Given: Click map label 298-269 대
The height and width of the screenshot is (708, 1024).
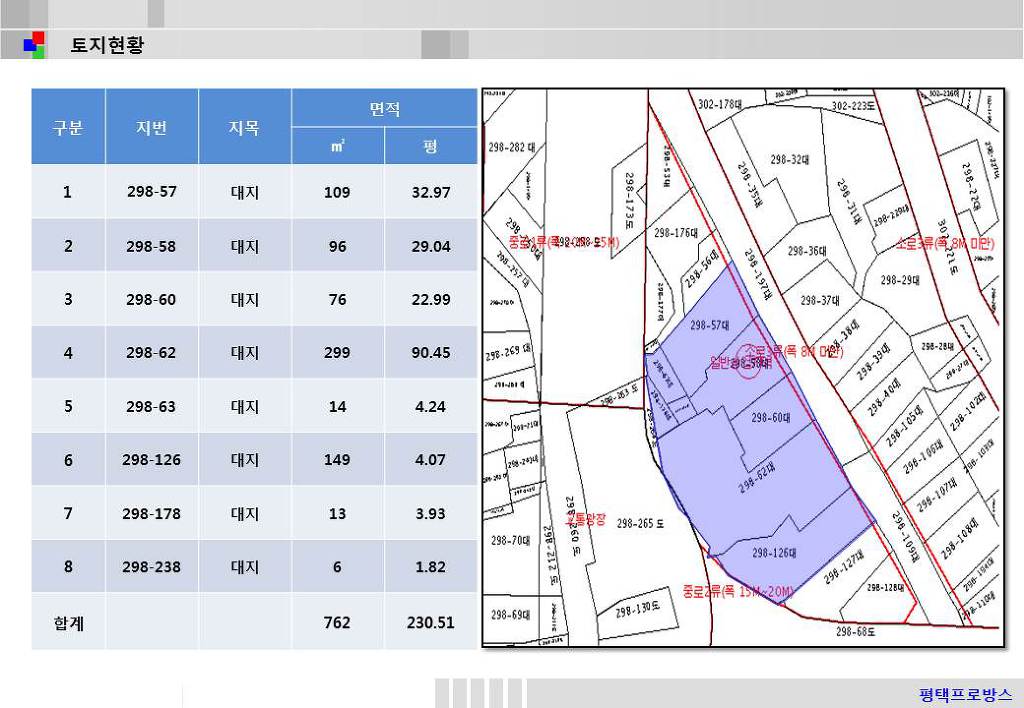Looking at the screenshot, I should tap(509, 352).
